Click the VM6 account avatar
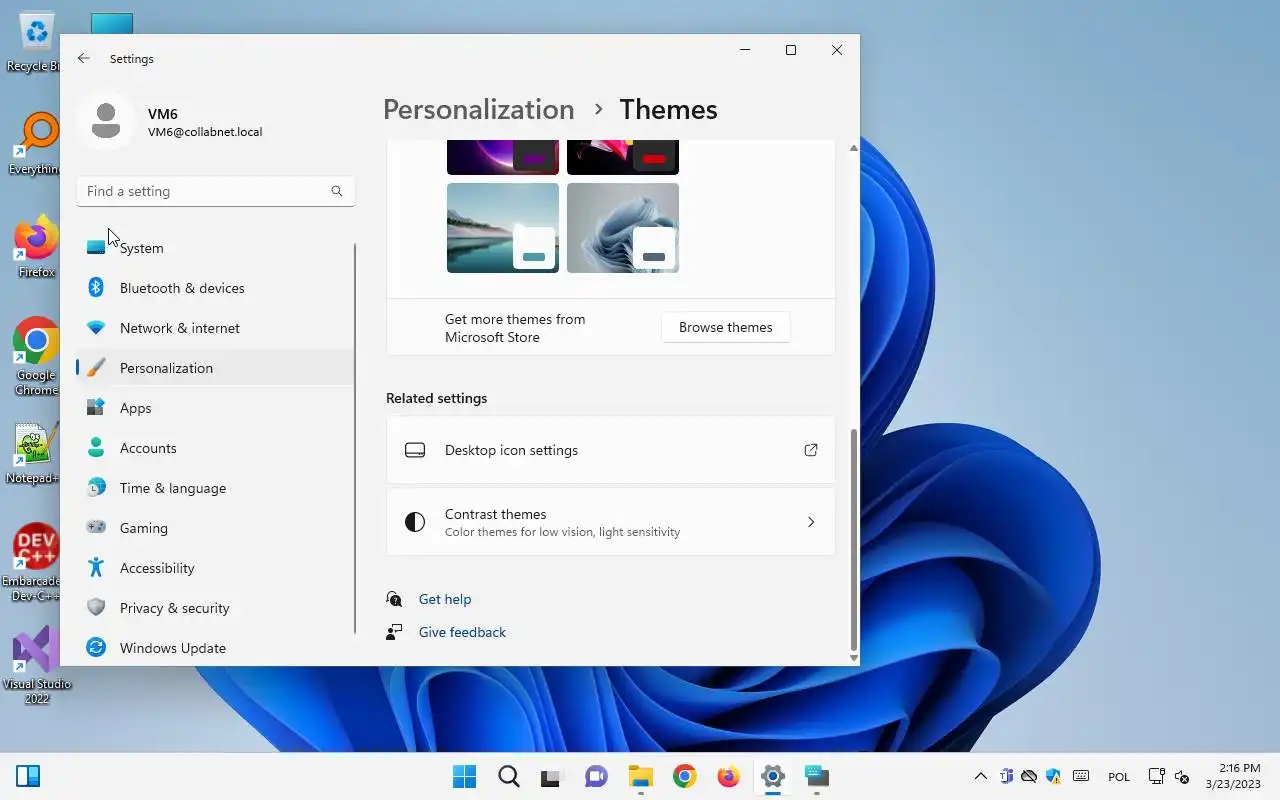The width and height of the screenshot is (1280, 800). pyautogui.click(x=105, y=121)
